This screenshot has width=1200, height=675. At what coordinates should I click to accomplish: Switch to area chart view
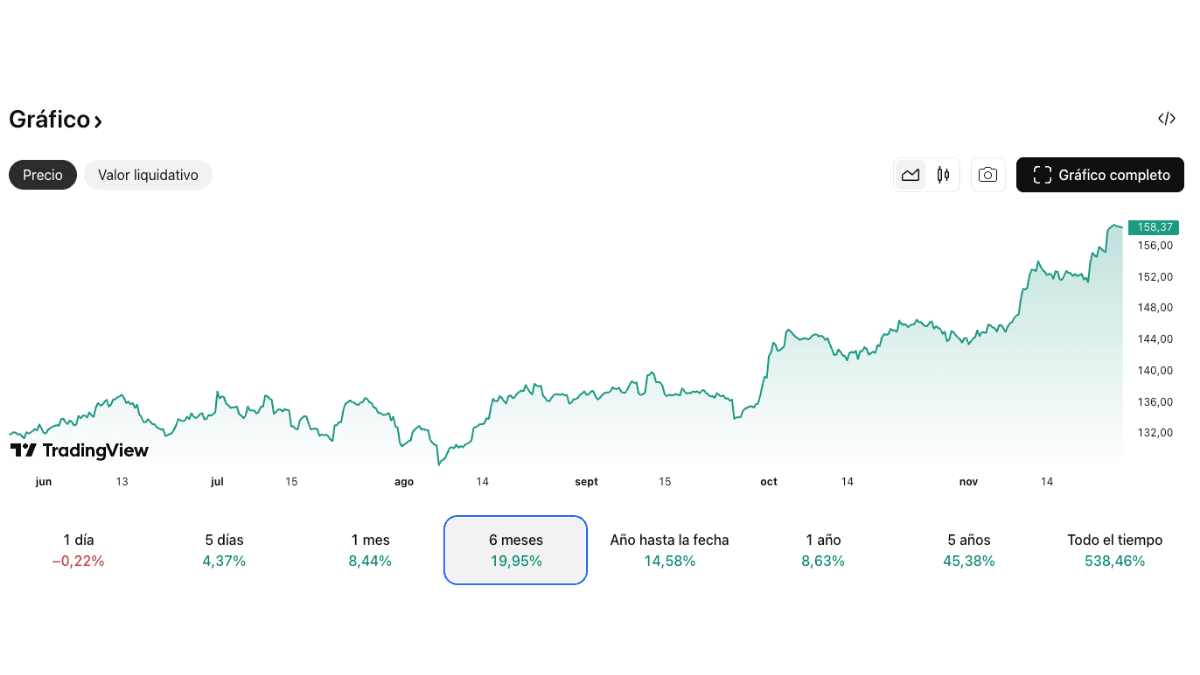[x=910, y=175]
